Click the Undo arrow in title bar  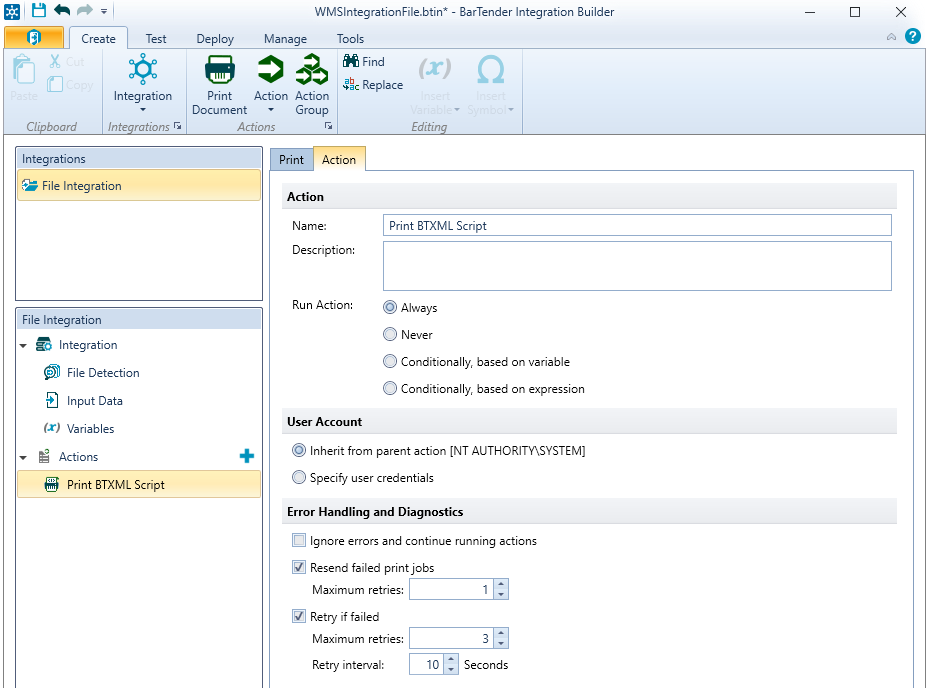click(x=62, y=10)
